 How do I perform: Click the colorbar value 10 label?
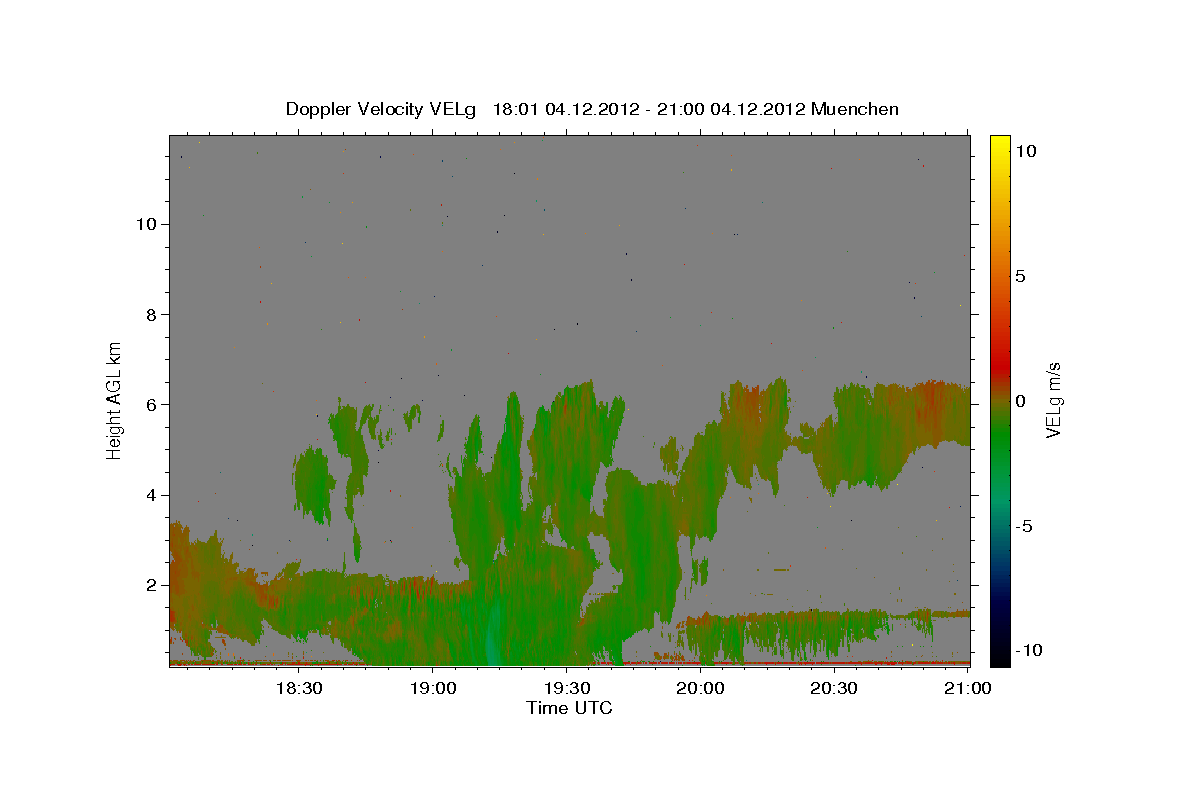click(1026, 150)
